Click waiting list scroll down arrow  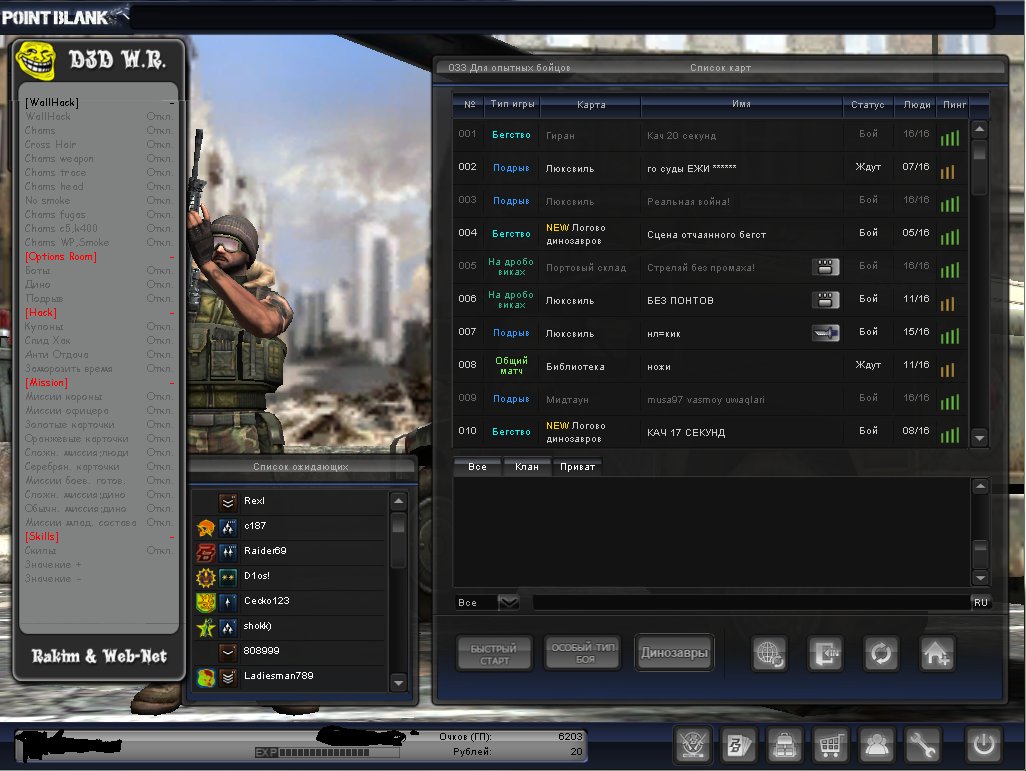click(398, 683)
